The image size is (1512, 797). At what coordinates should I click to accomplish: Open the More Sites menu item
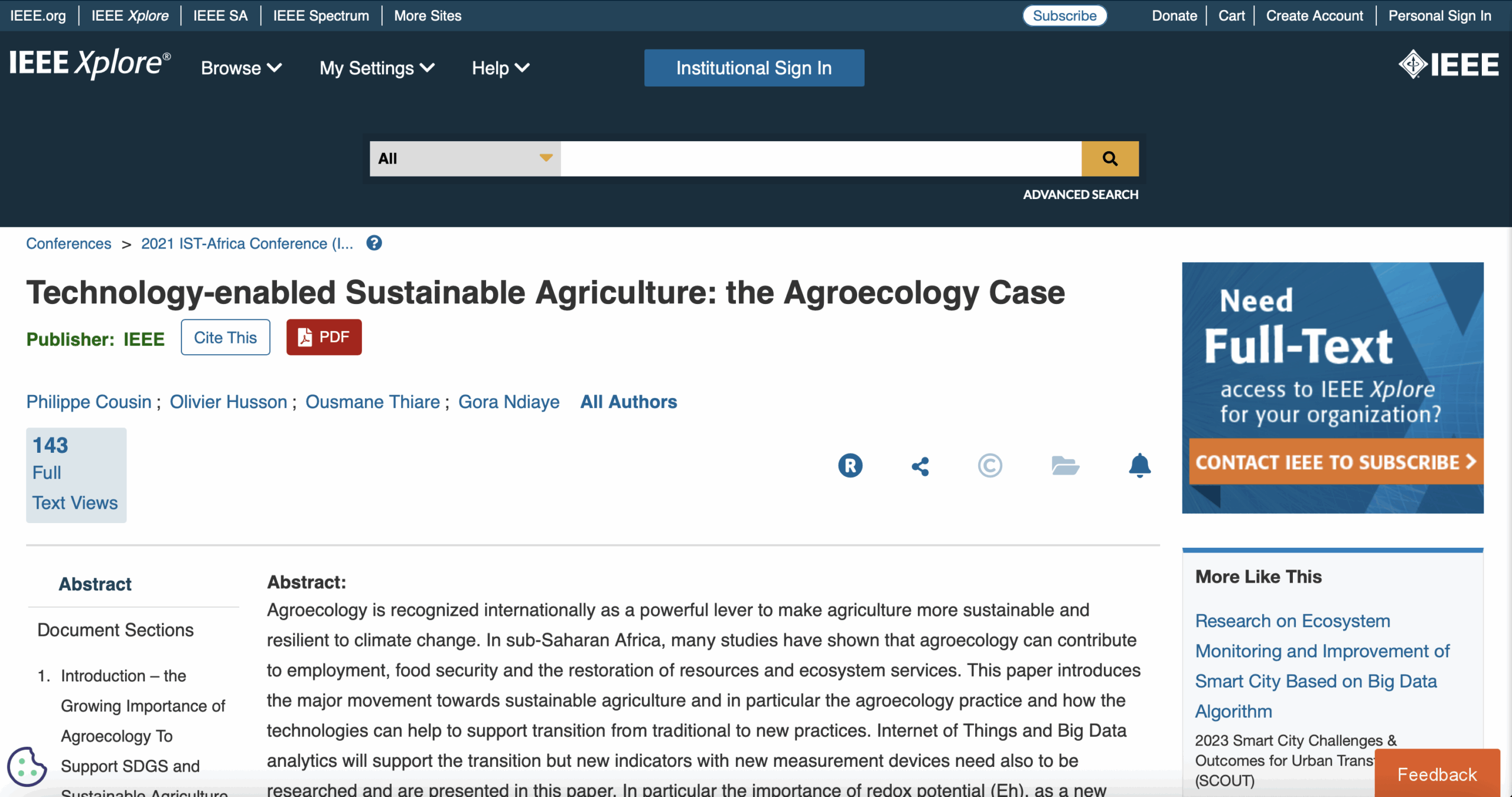(428, 16)
